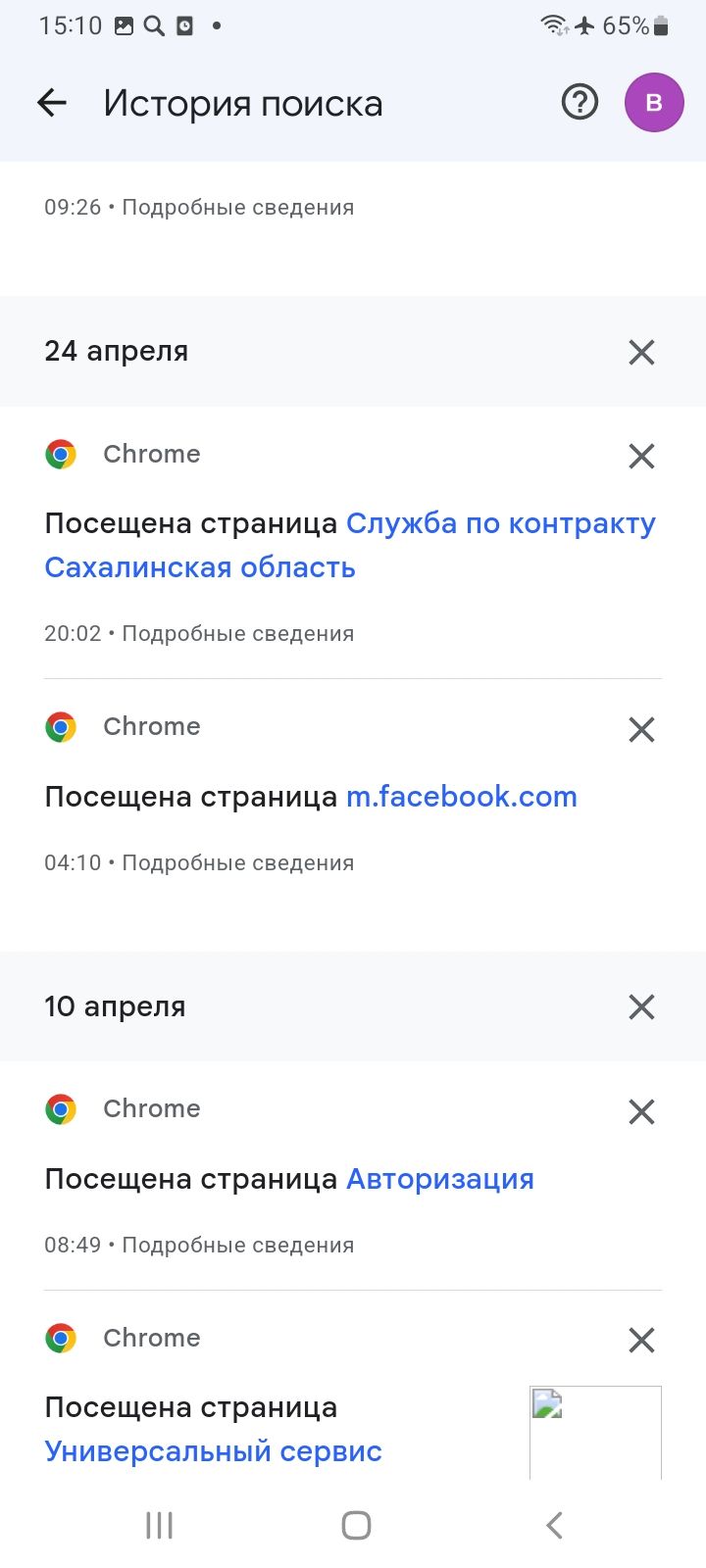Tap the broken thumbnail image
706x1568 pixels.
pyautogui.click(x=595, y=1431)
